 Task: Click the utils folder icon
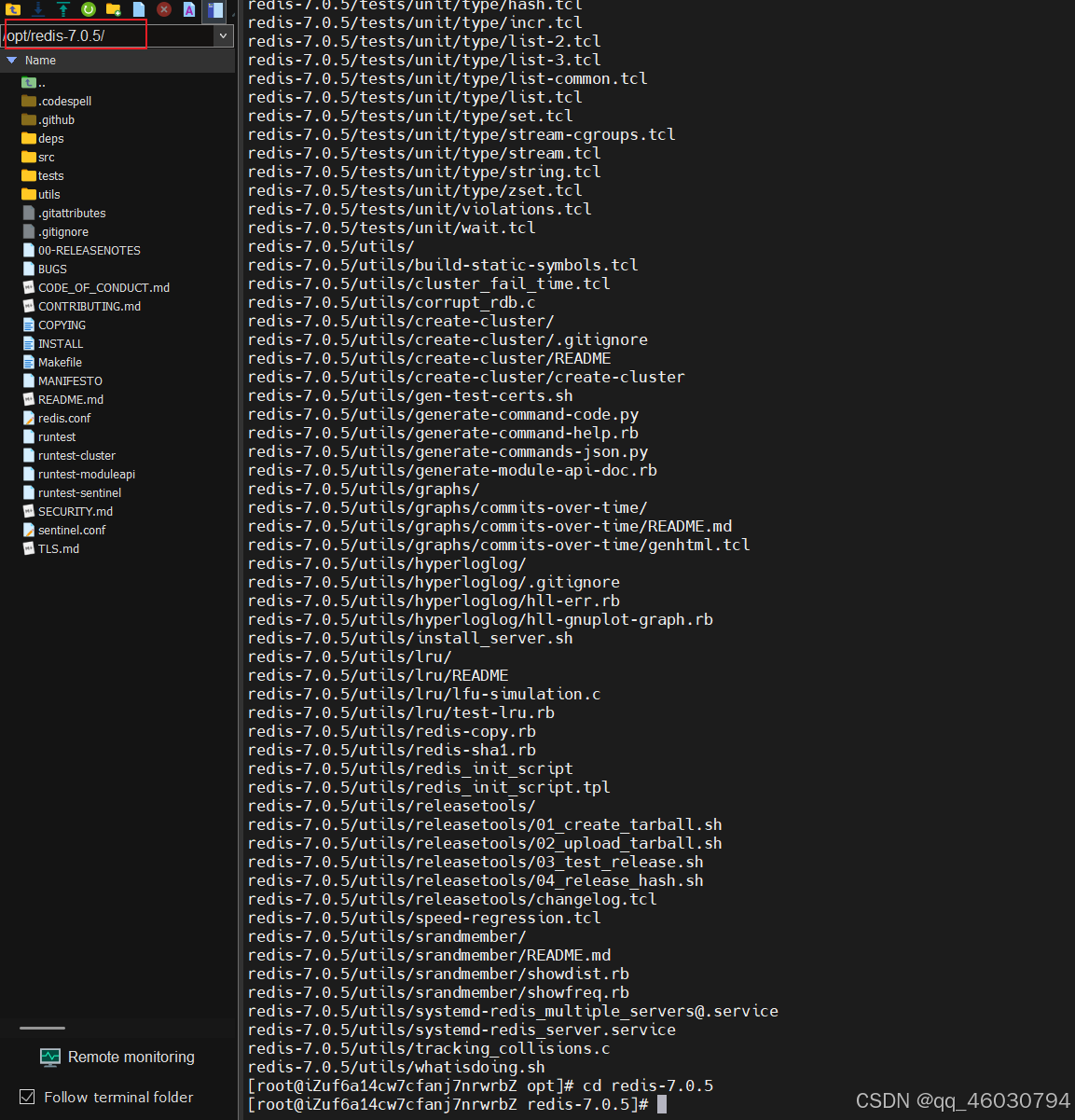(x=29, y=194)
